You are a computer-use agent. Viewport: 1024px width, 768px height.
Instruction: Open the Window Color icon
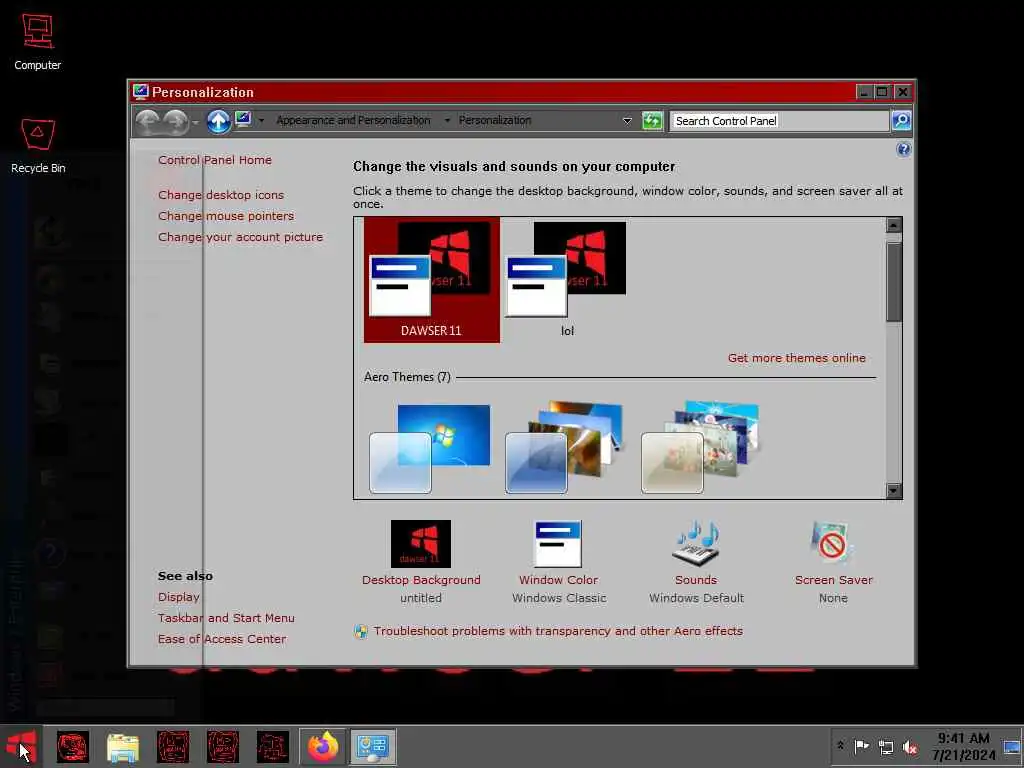558,543
